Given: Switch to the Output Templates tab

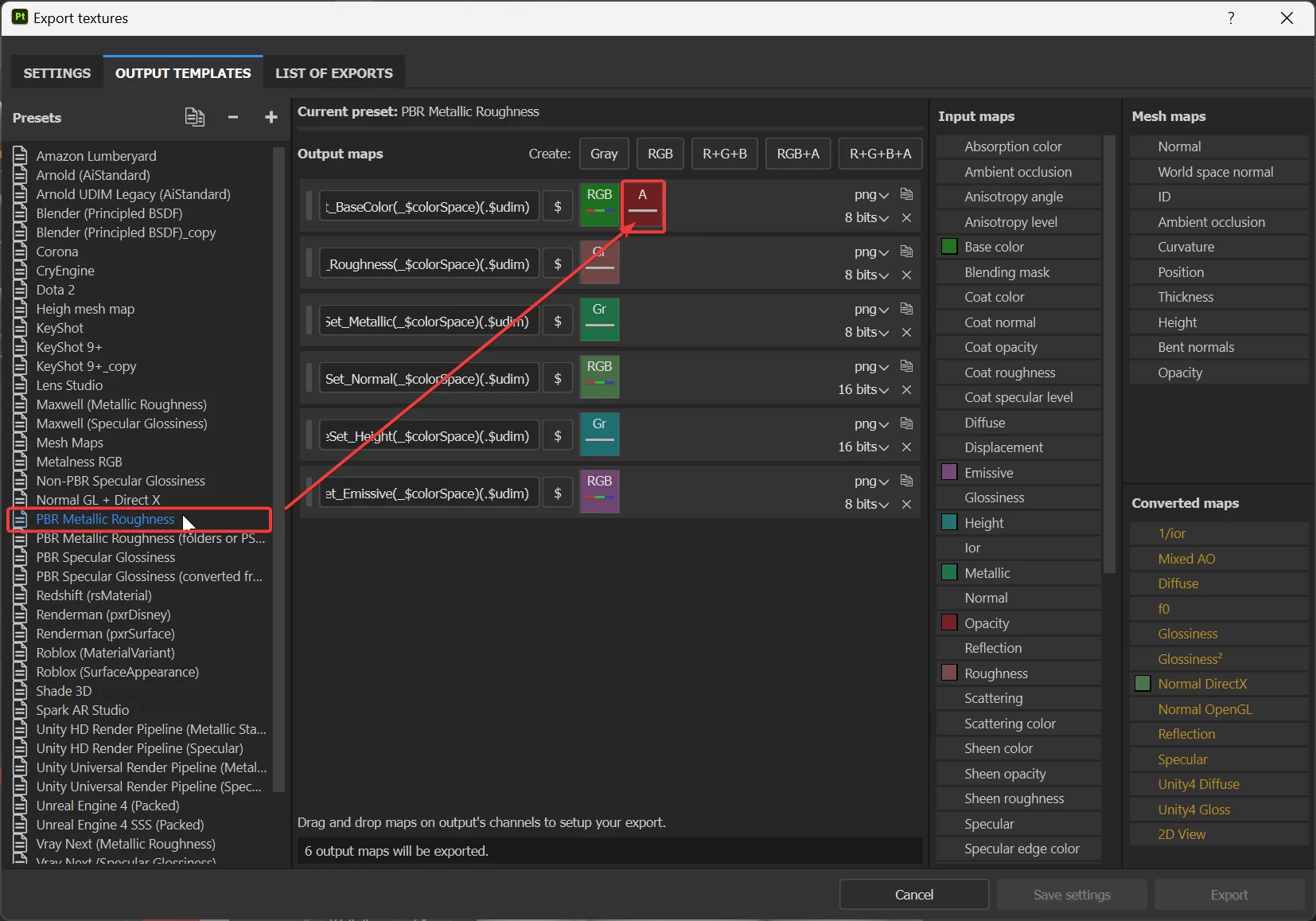Looking at the screenshot, I should click(183, 72).
